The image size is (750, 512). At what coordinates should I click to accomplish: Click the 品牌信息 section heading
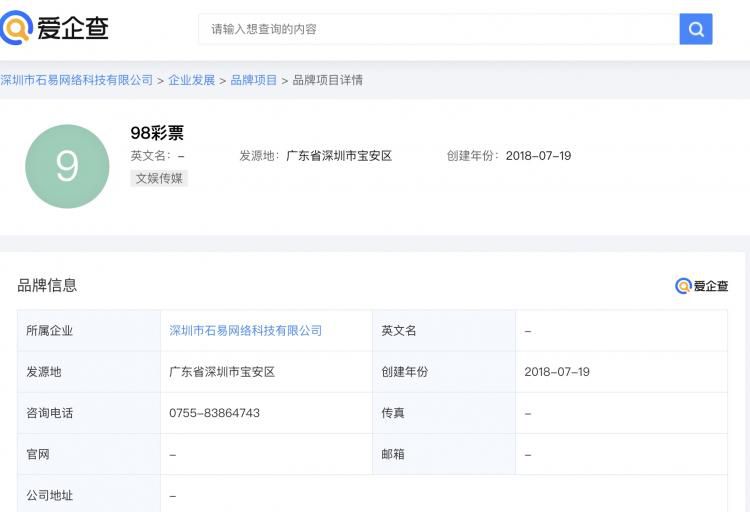coord(47,285)
